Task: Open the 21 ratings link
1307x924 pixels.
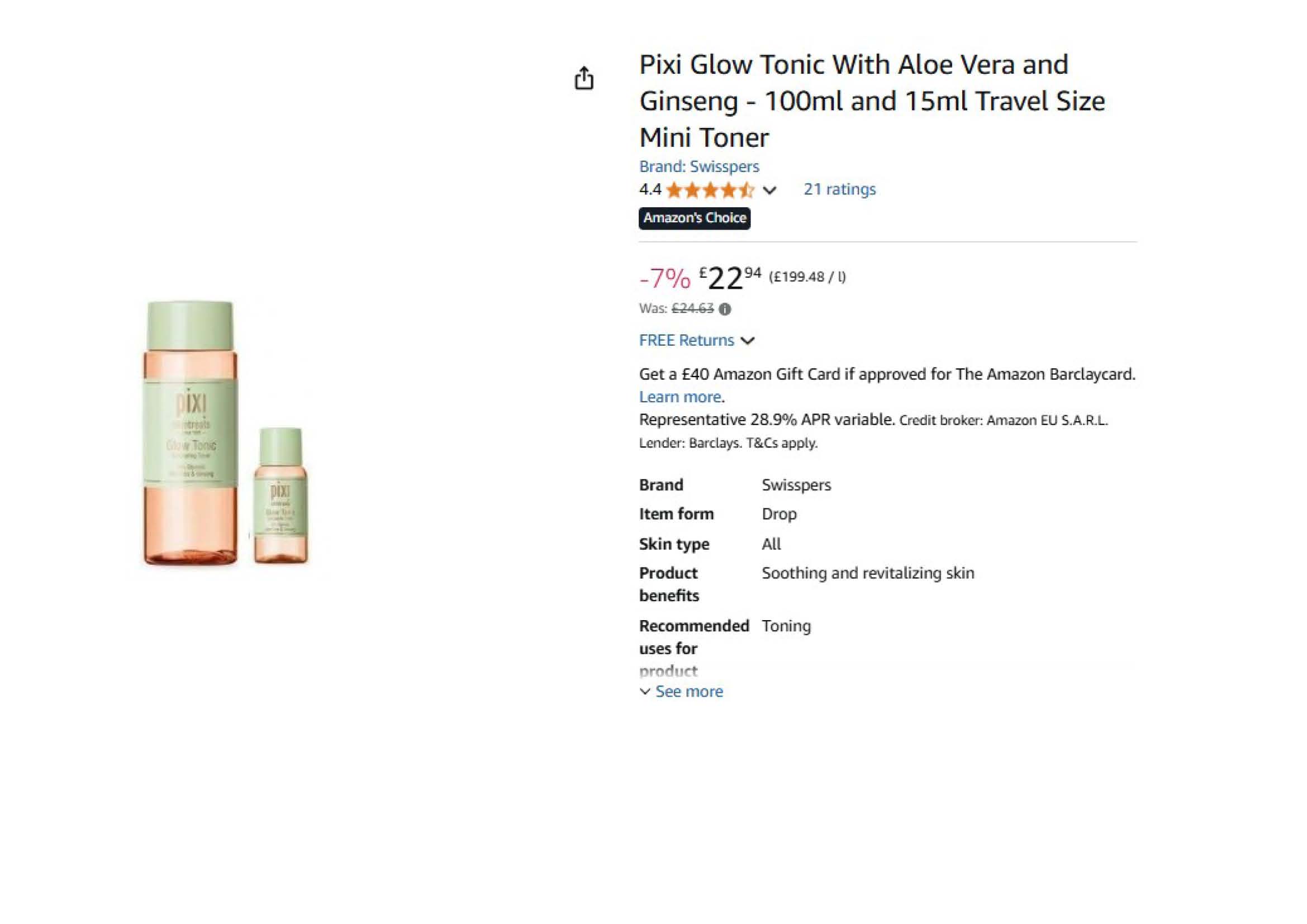Action: pos(839,189)
